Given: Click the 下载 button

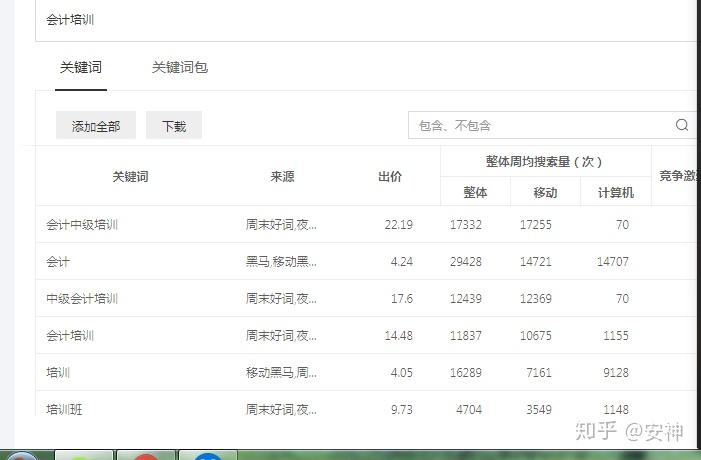Looking at the screenshot, I should coord(174,126).
